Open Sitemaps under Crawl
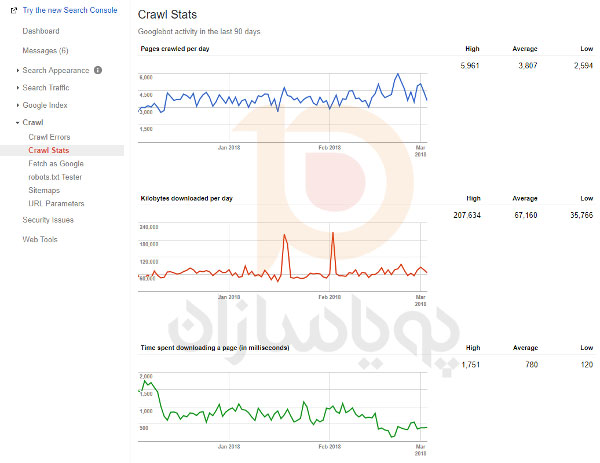This screenshot has width=600, height=463. (x=44, y=189)
